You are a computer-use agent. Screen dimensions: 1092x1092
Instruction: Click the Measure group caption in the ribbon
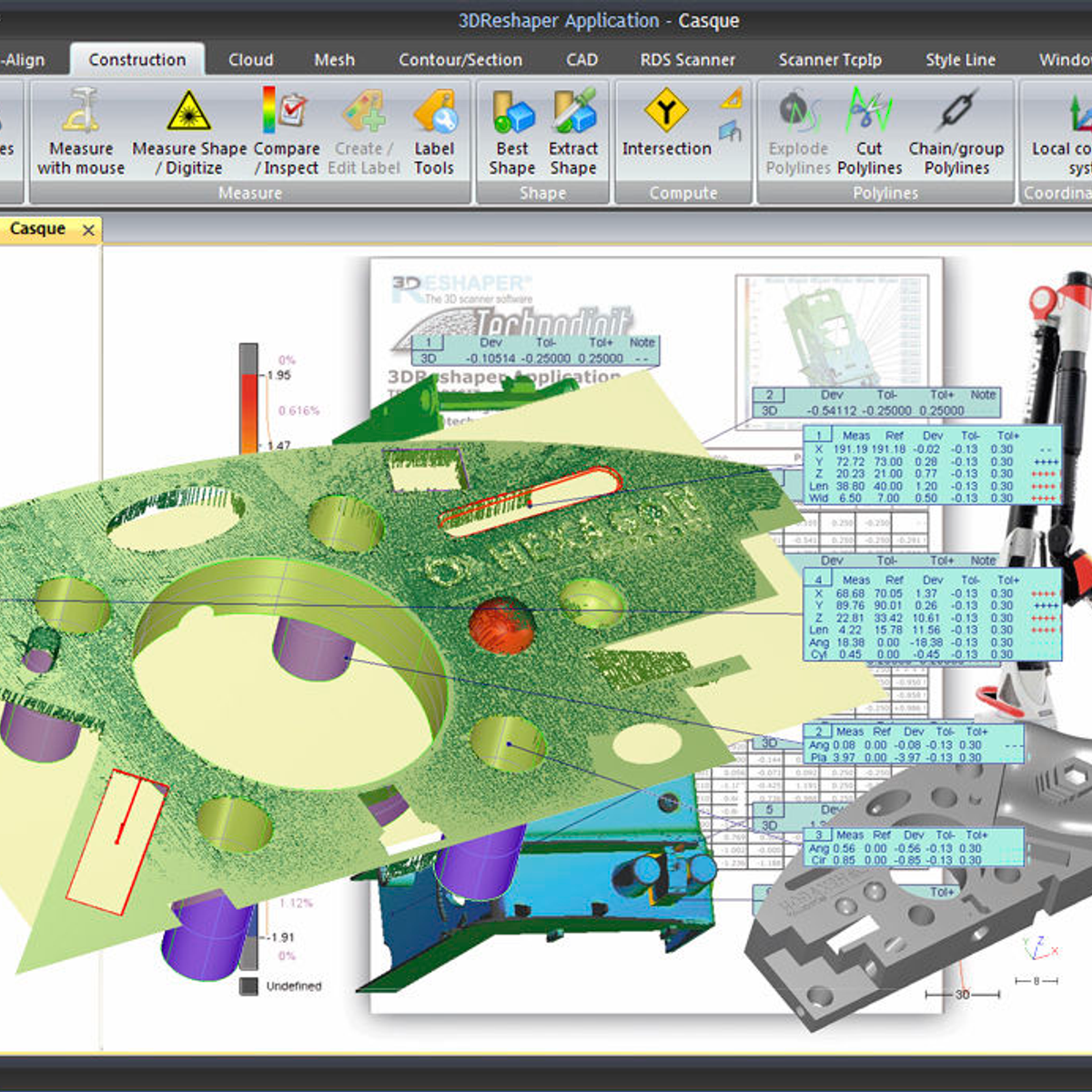250,193
